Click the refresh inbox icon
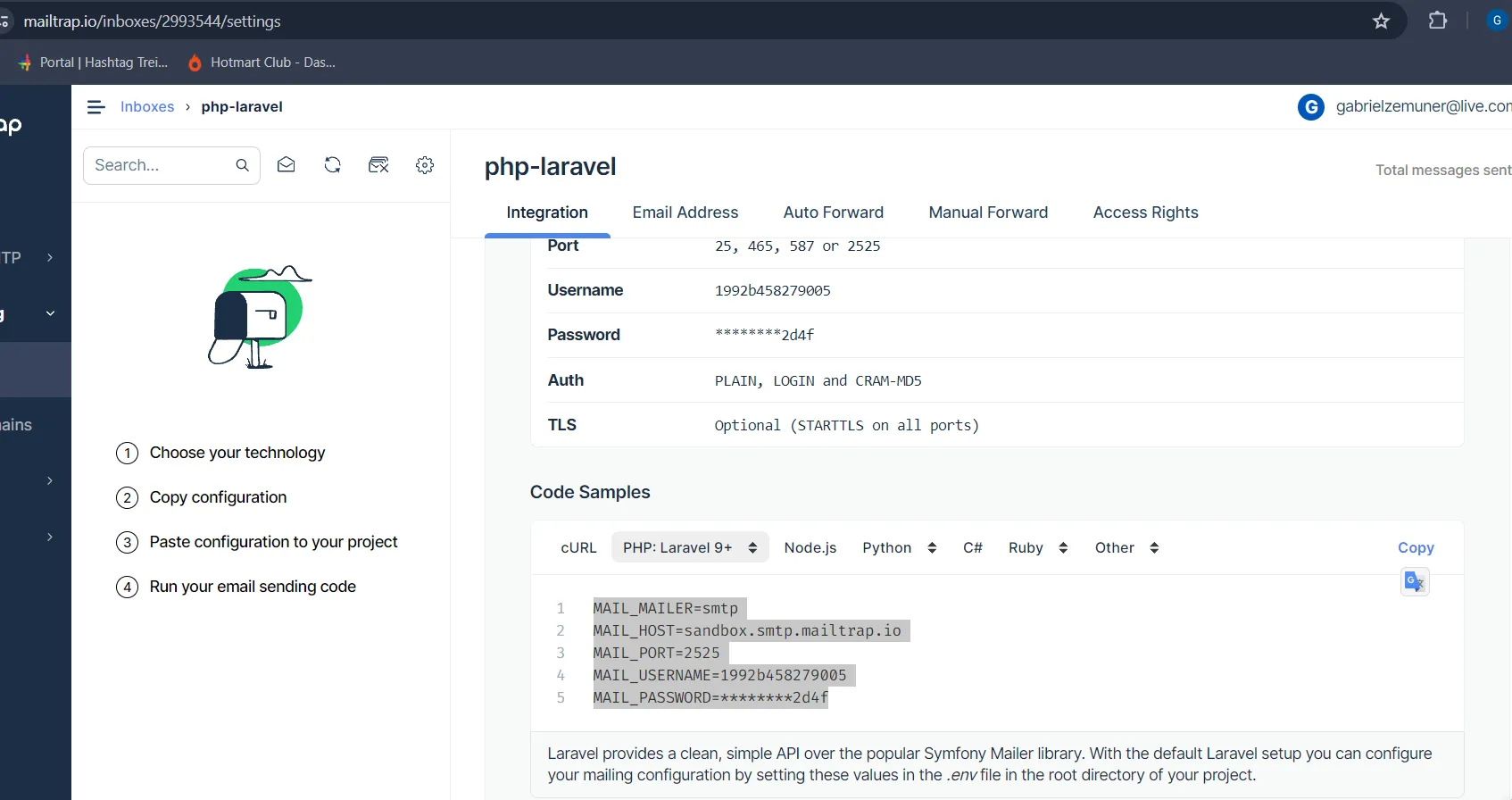Image resolution: width=1512 pixels, height=800 pixels. (x=333, y=165)
